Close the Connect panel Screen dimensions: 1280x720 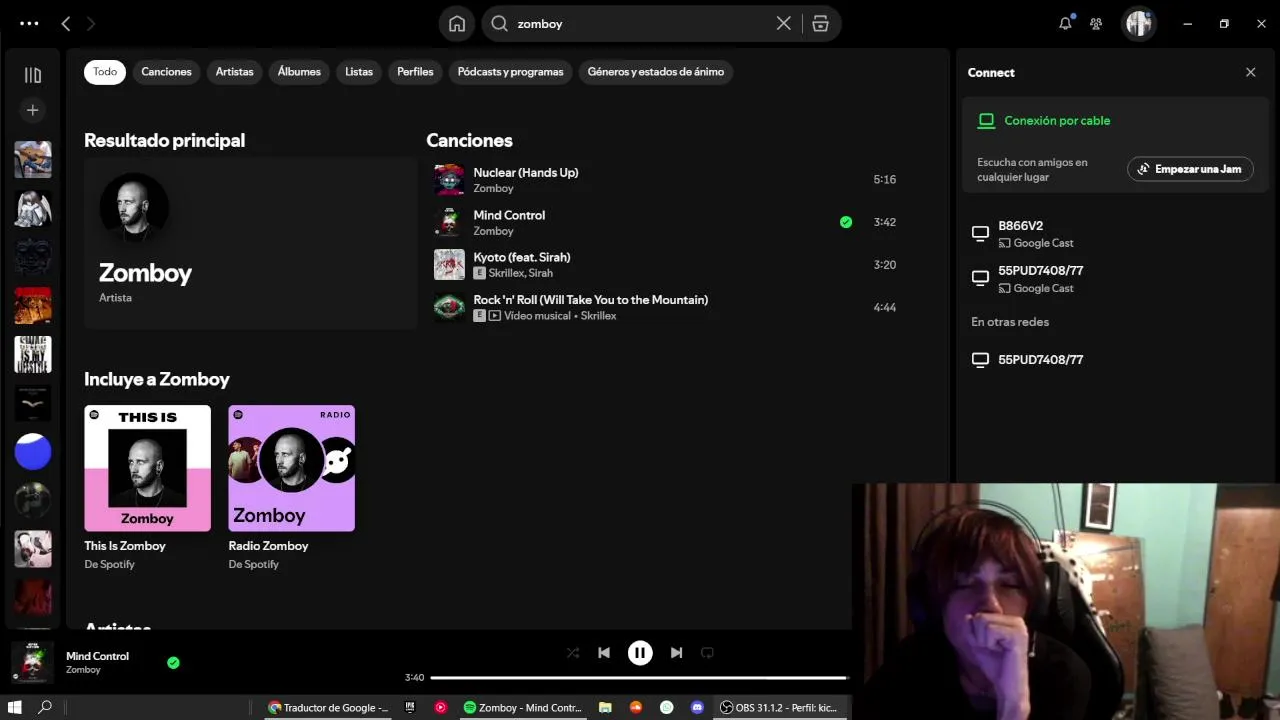tap(1250, 72)
